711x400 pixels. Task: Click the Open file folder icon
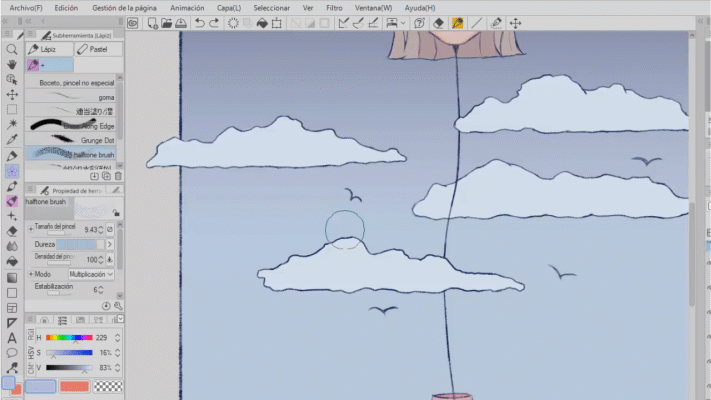tap(166, 23)
